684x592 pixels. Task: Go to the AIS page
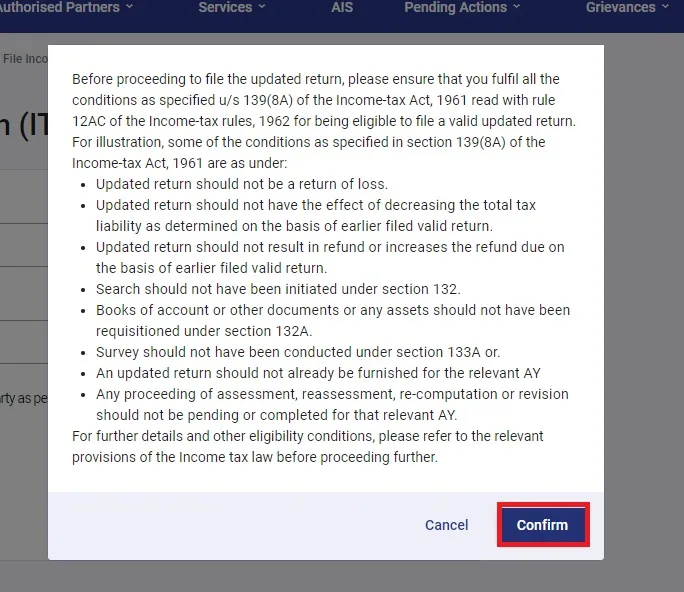click(x=342, y=7)
